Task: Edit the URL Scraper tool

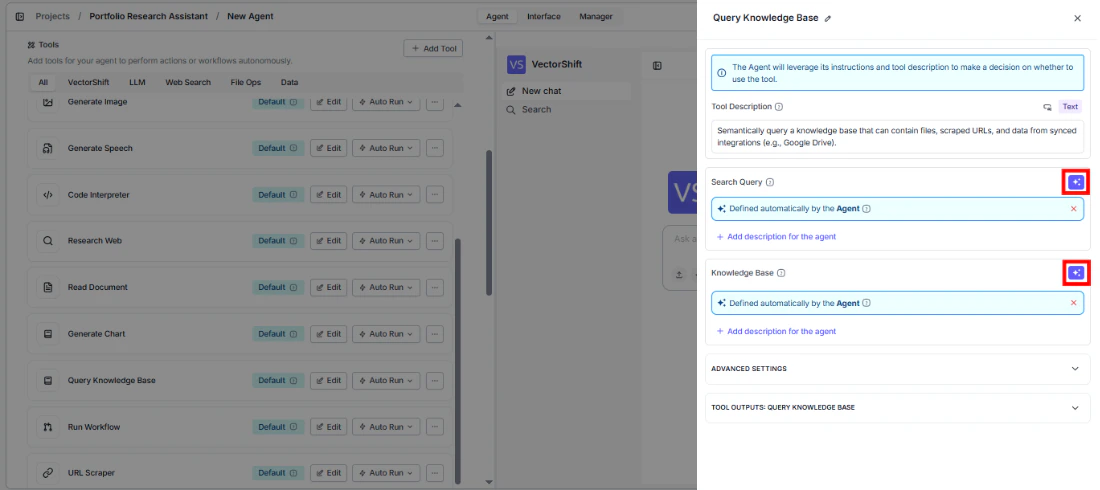Action: click(x=329, y=473)
